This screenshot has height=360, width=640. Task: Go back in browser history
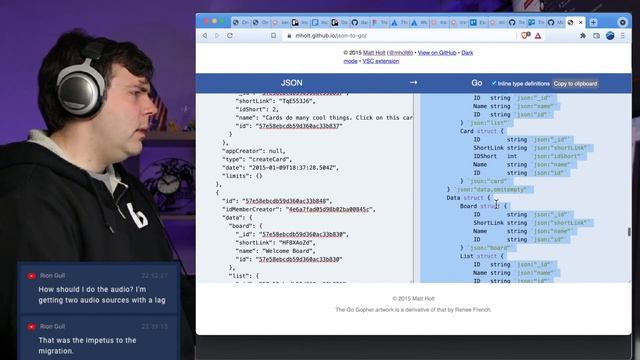[x=205, y=36]
